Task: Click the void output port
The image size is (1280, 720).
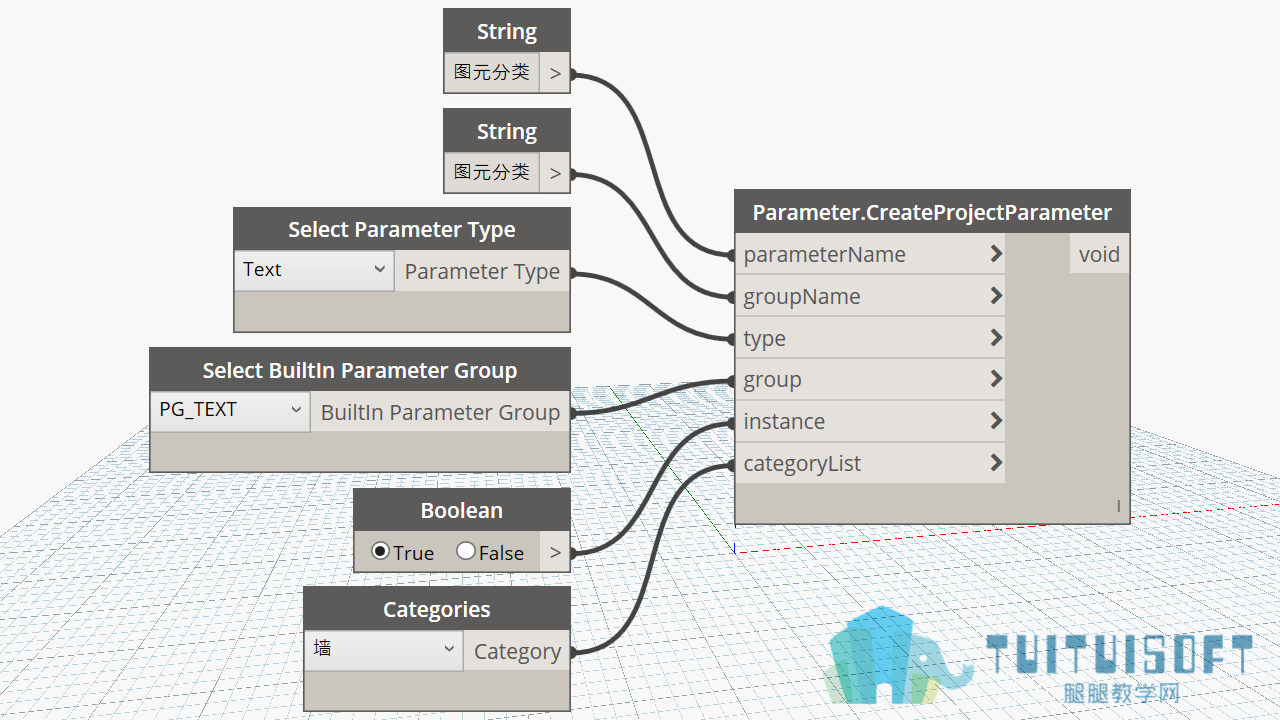Action: [x=1099, y=254]
